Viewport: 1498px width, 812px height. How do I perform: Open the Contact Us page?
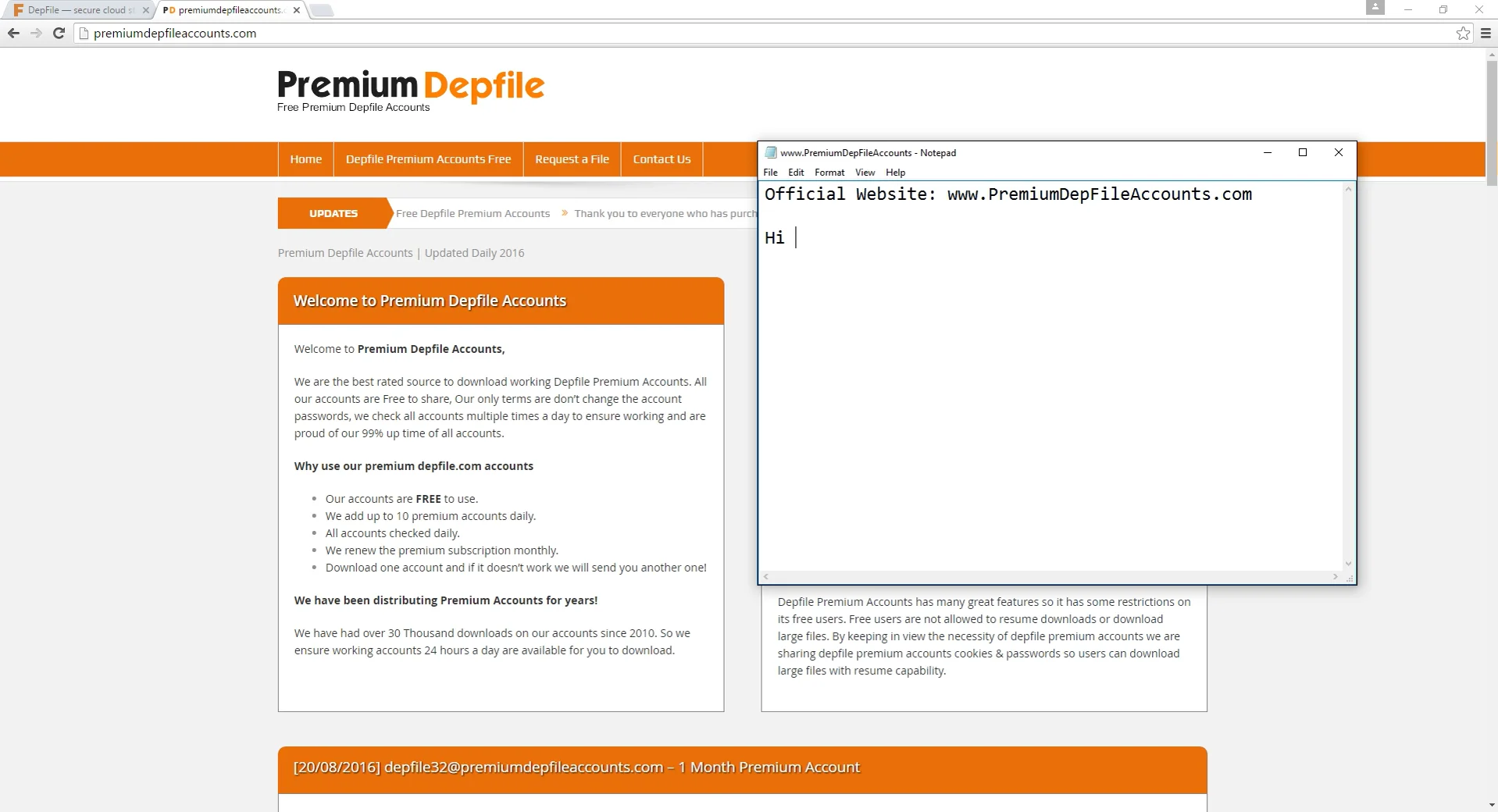tap(662, 159)
